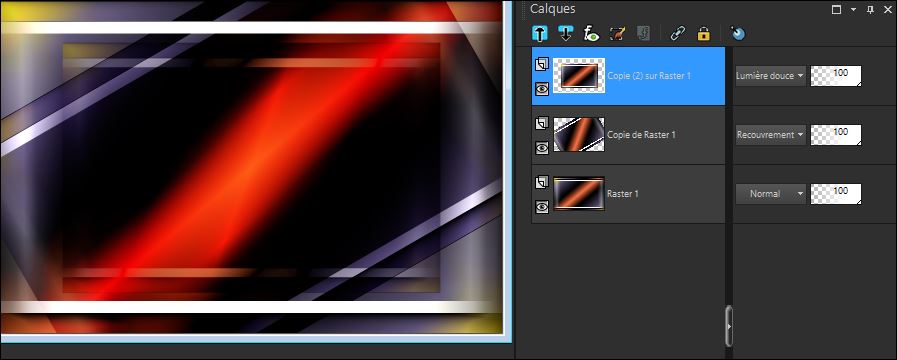
Task: Click opacity slider of Copie de Raster 1
Action: click(836, 134)
